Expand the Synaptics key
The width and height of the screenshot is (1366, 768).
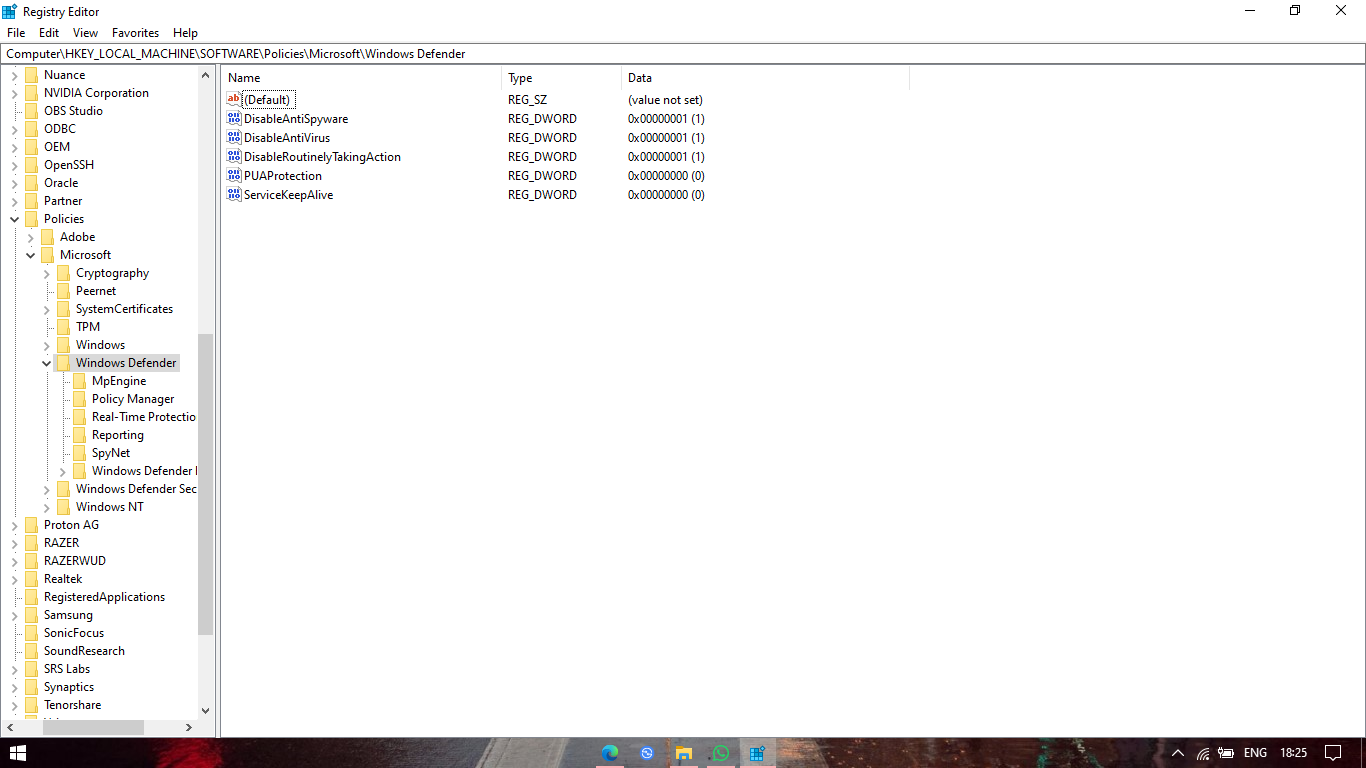pyautogui.click(x=15, y=687)
